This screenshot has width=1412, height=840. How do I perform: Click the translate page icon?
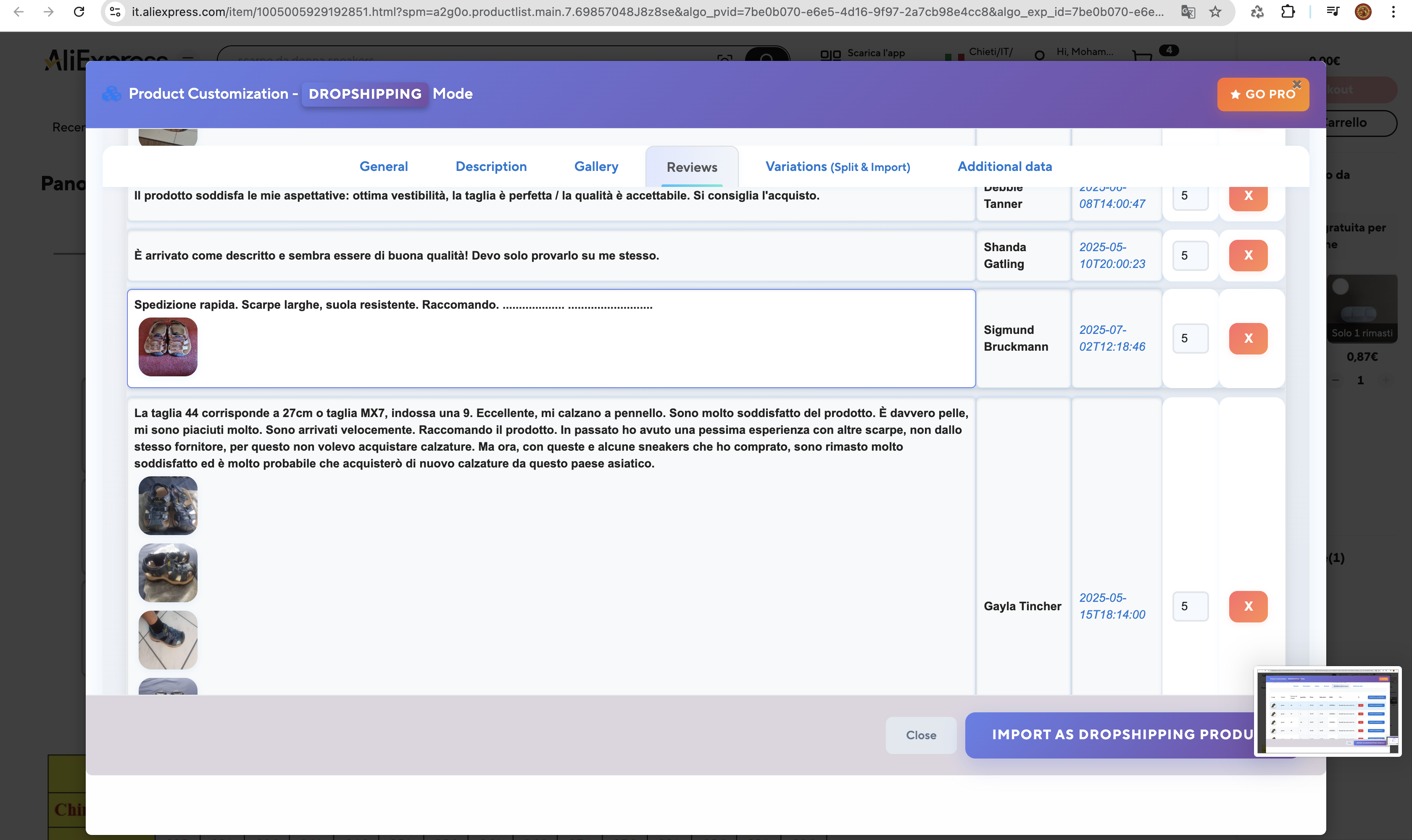click(x=1188, y=11)
